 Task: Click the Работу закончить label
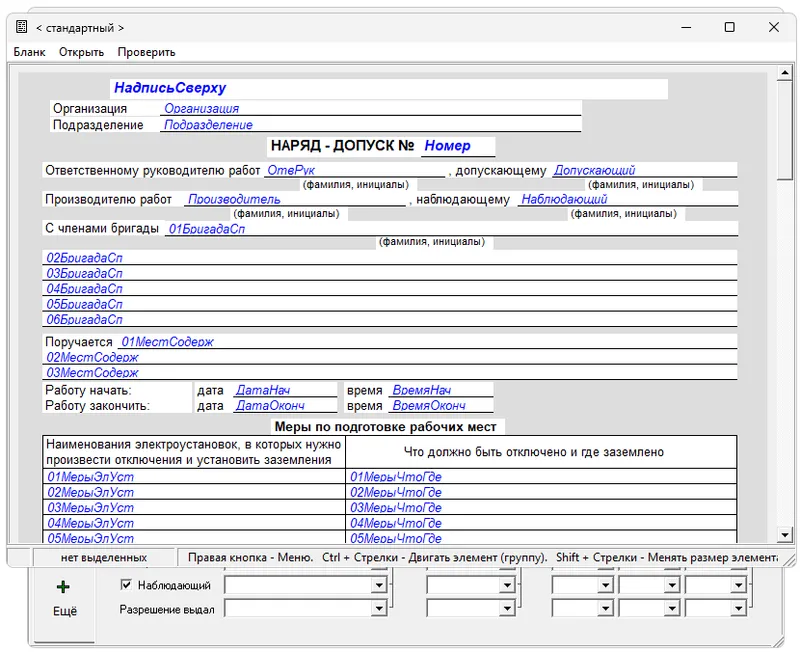[97, 406]
